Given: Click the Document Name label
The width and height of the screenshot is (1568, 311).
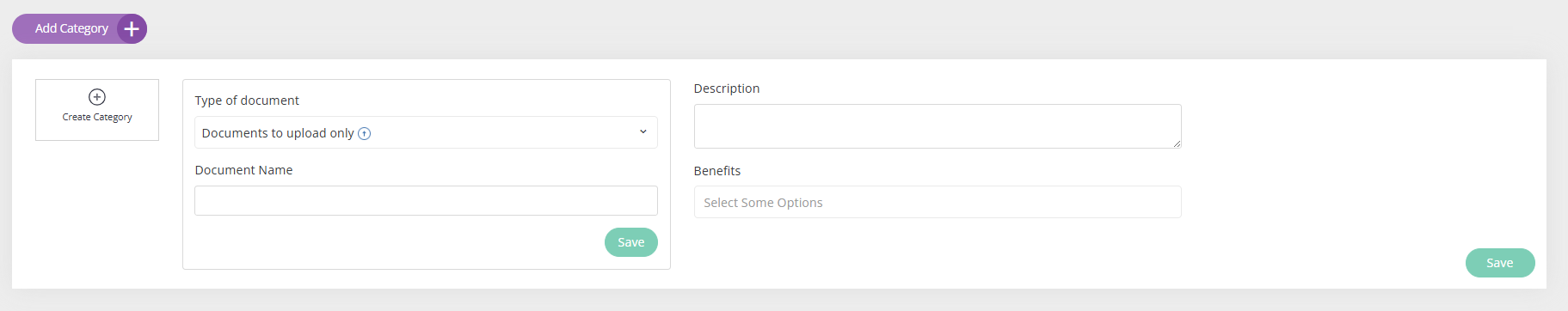Looking at the screenshot, I should coord(243,170).
